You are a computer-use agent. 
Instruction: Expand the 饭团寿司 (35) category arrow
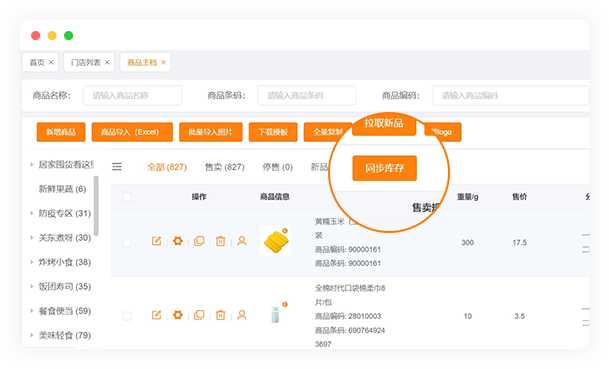[32, 287]
